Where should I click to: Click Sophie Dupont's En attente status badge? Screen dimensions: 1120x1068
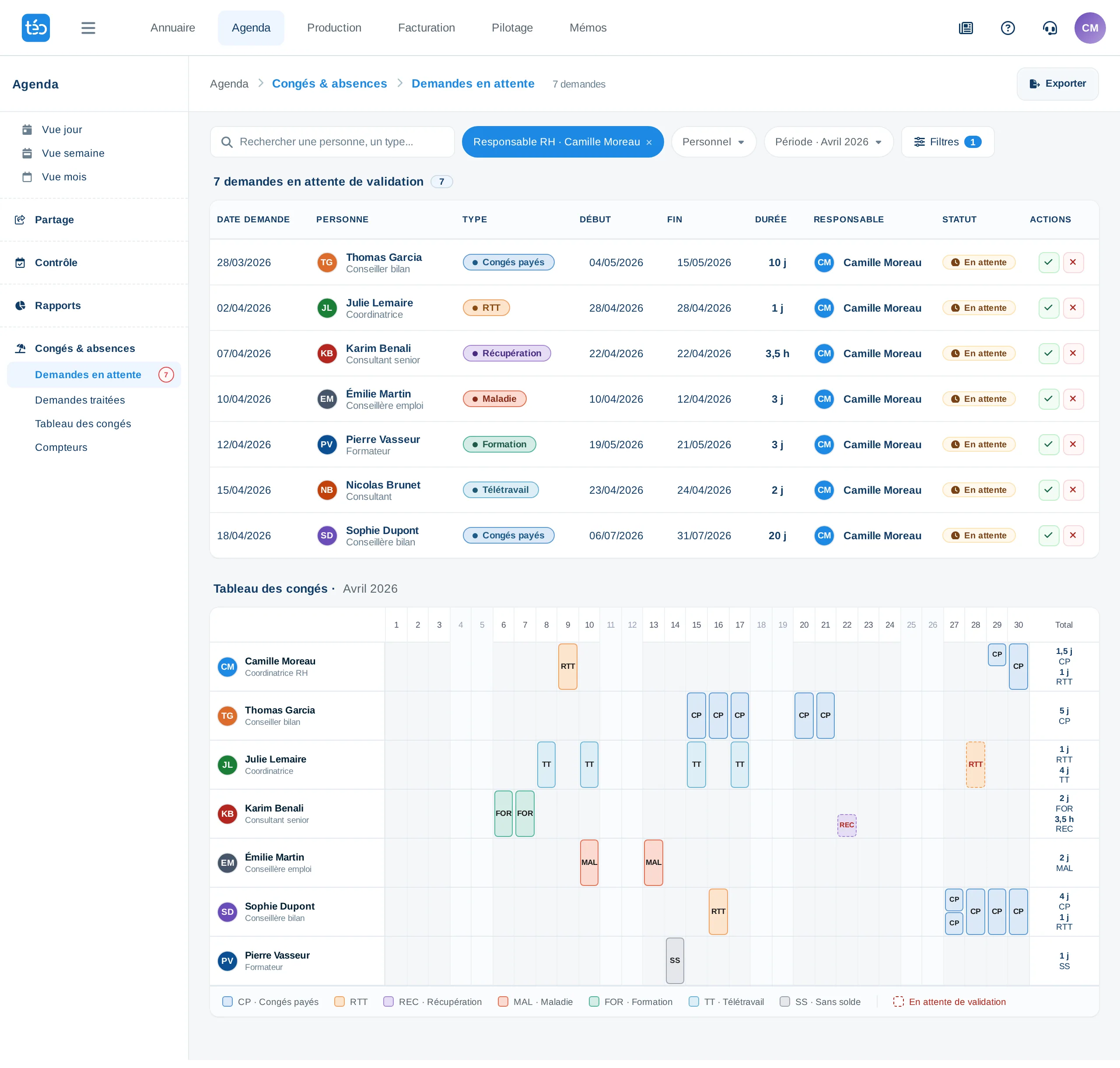point(979,536)
